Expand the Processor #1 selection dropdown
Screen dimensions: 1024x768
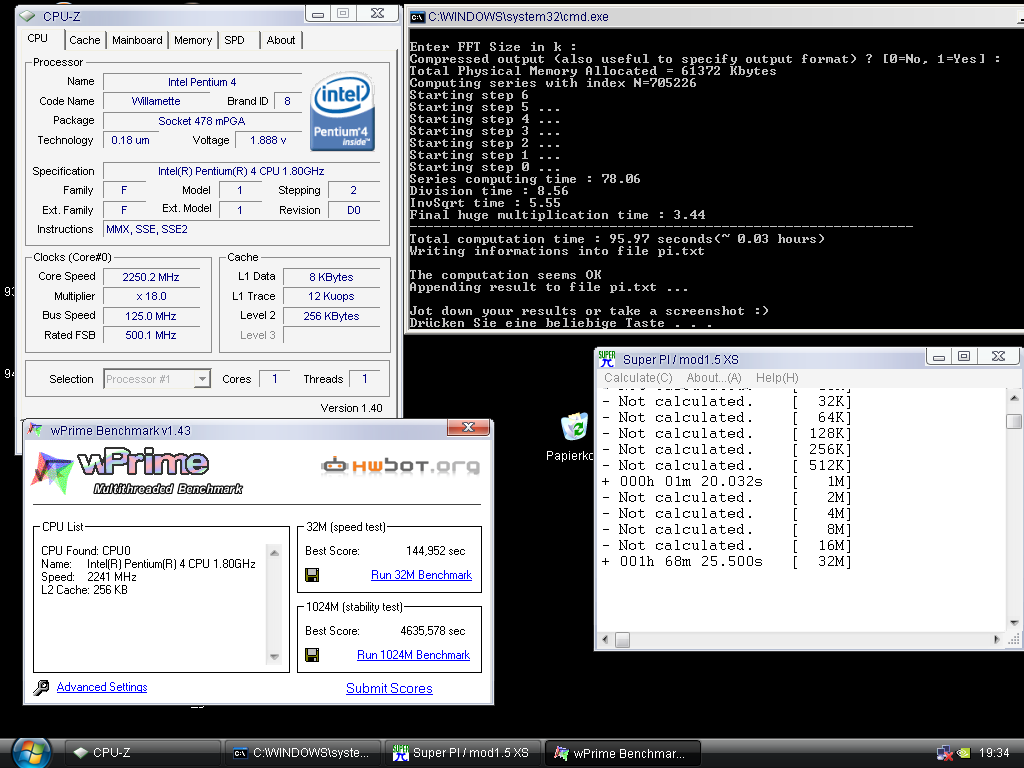click(x=202, y=379)
